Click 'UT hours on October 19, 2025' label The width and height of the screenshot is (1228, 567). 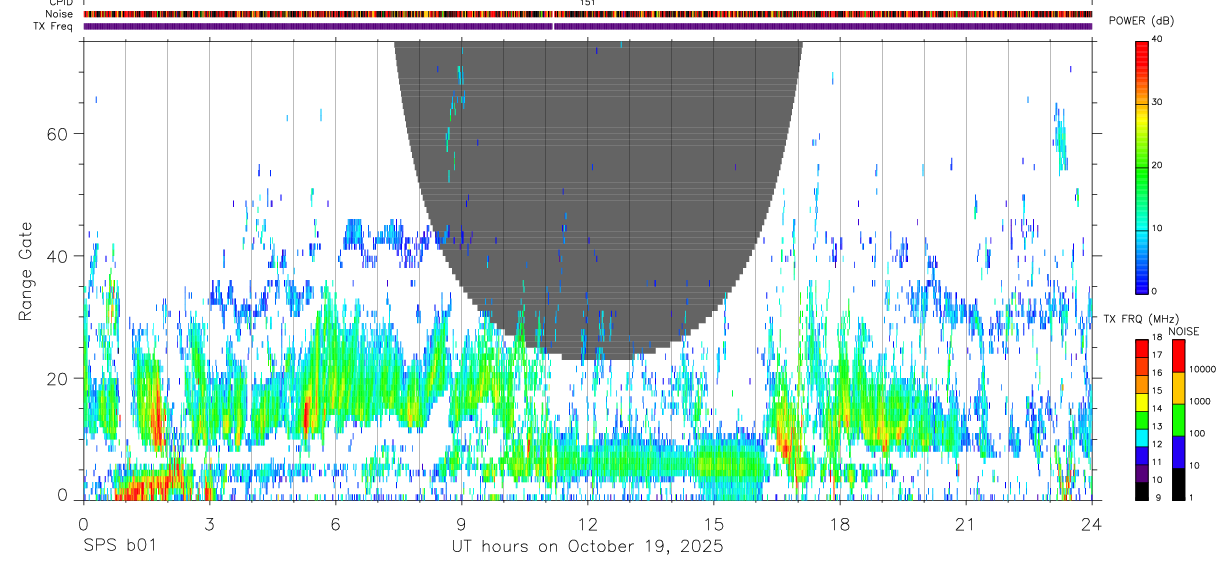click(588, 547)
